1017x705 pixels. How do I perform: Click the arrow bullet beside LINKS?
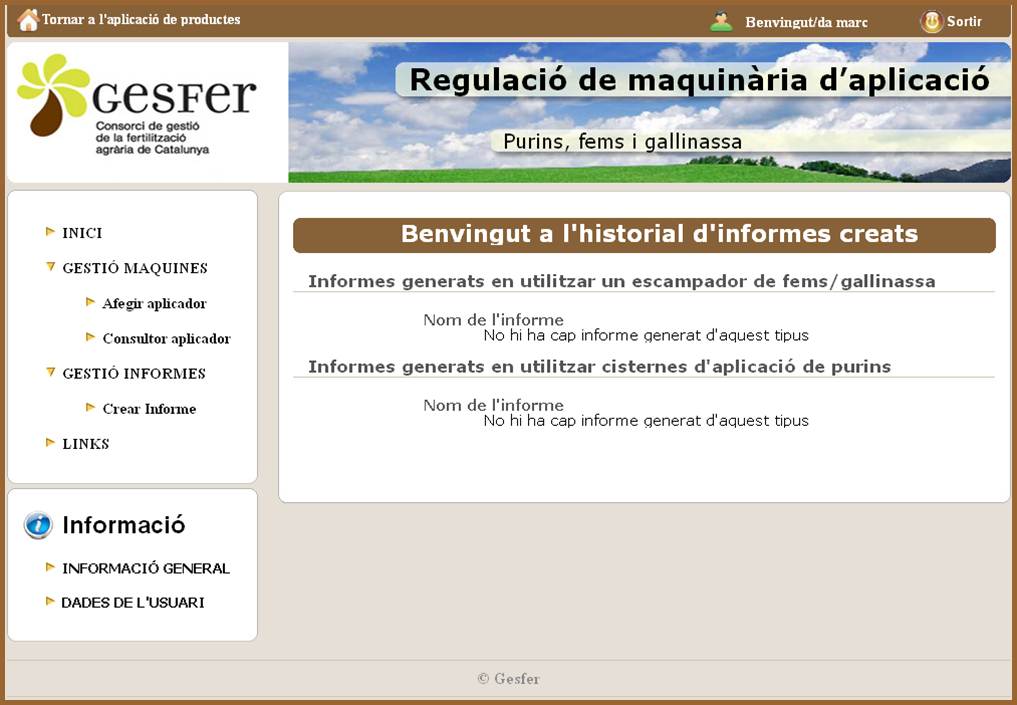[x=50, y=442]
